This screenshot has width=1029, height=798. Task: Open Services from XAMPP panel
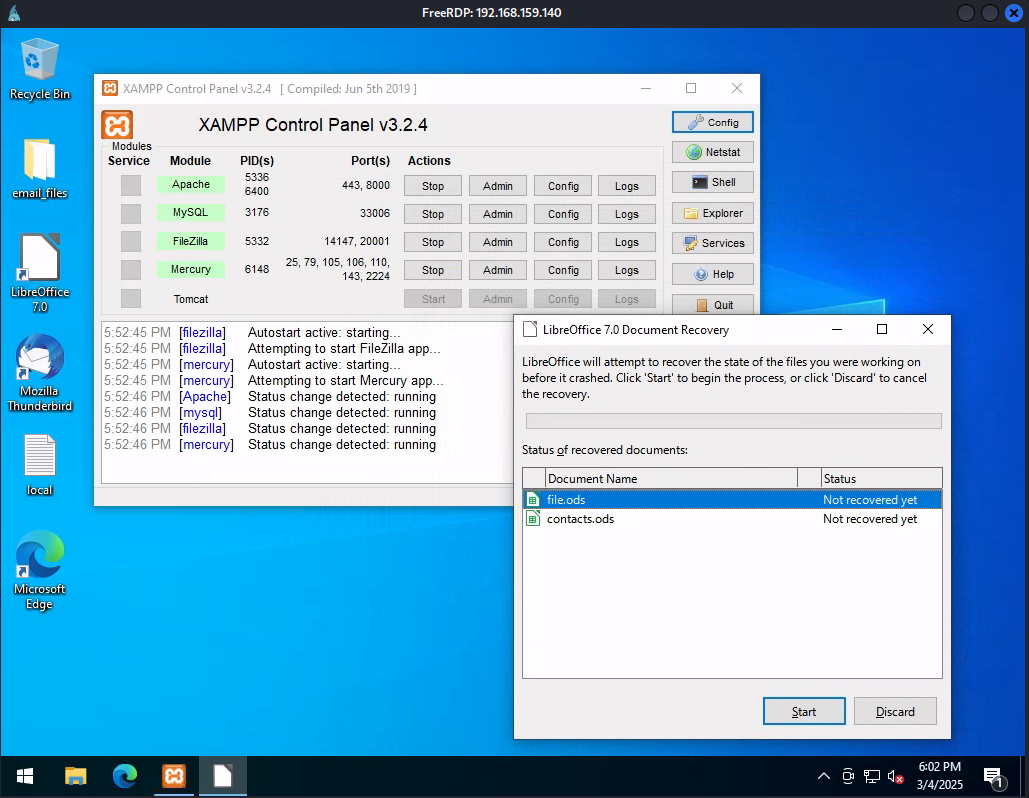712,243
